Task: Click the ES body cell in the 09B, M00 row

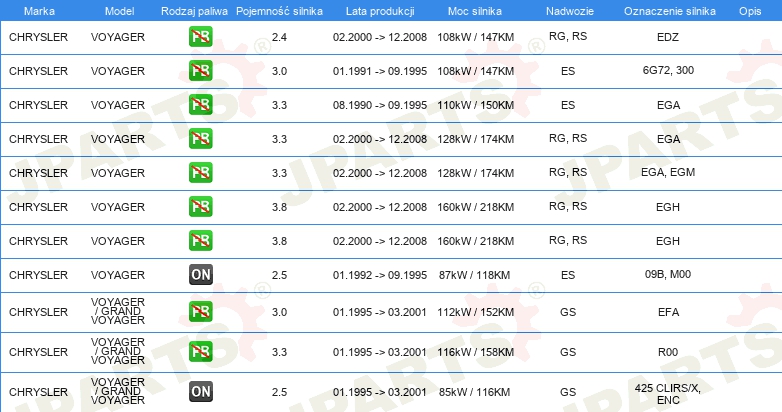Action: pyautogui.click(x=568, y=275)
